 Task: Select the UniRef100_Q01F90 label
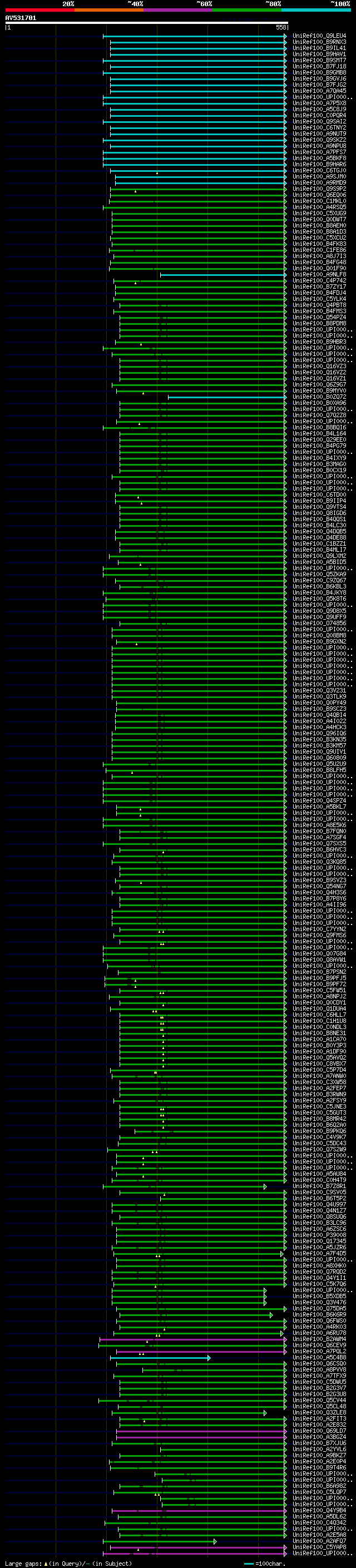point(319,269)
